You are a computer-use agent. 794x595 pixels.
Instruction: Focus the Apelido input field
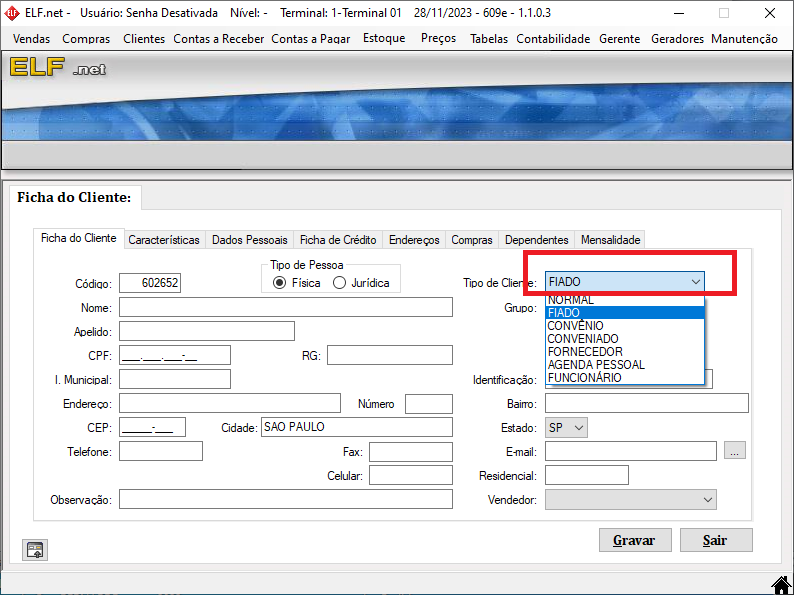click(207, 331)
